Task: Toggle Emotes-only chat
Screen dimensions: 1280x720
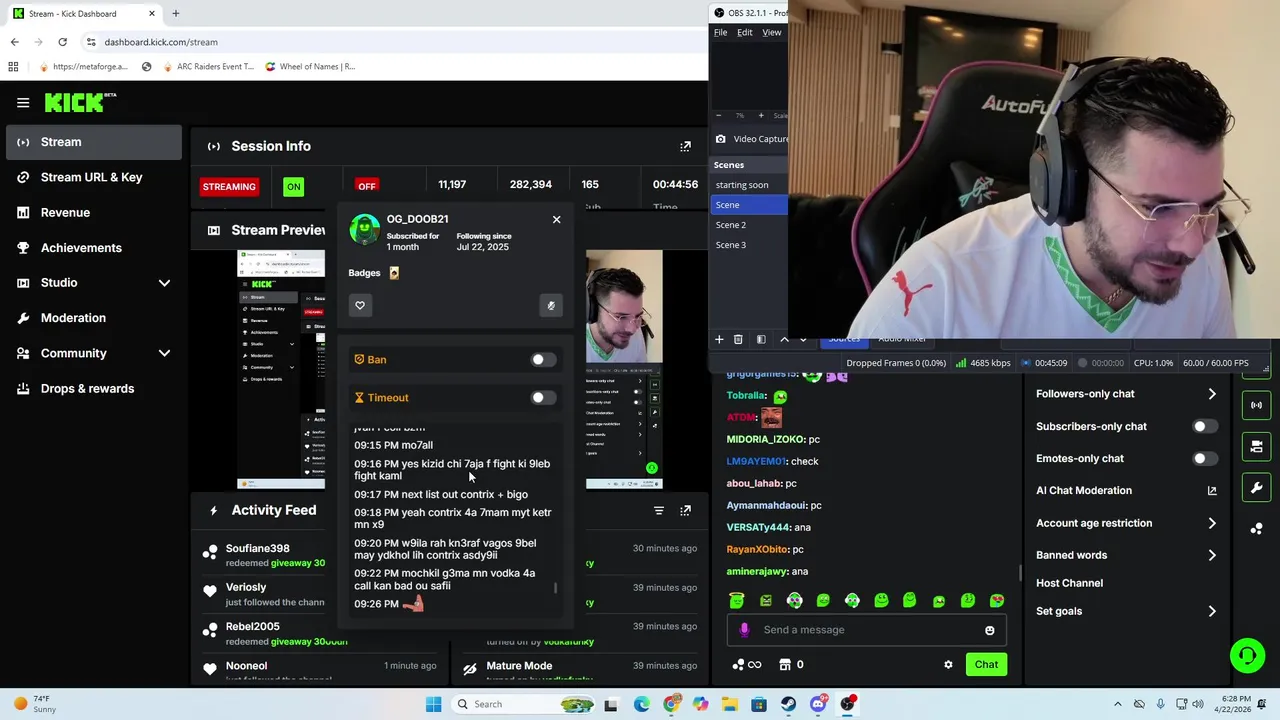Action: click(x=1205, y=458)
